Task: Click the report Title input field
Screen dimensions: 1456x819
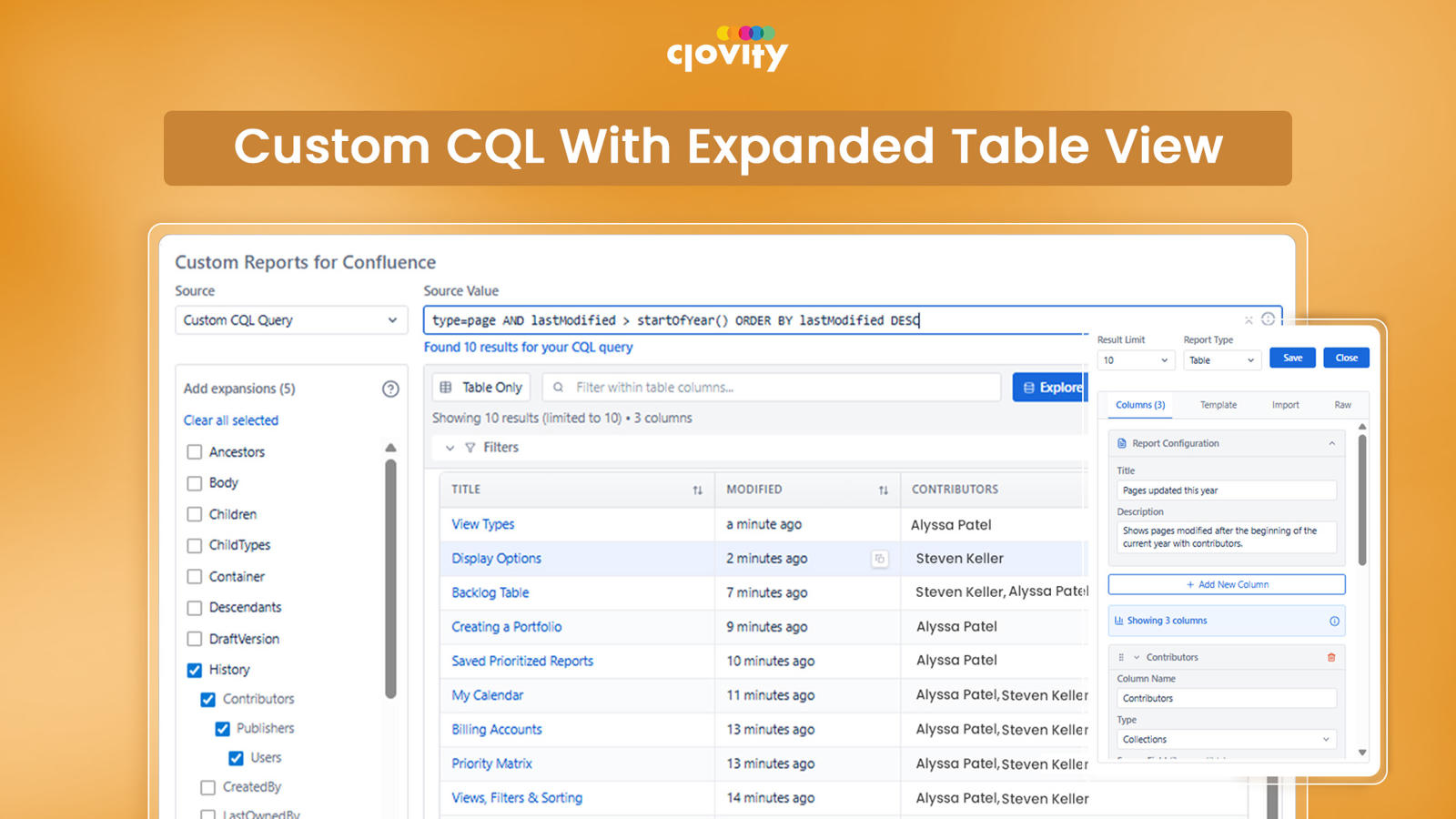Action: tap(1227, 490)
